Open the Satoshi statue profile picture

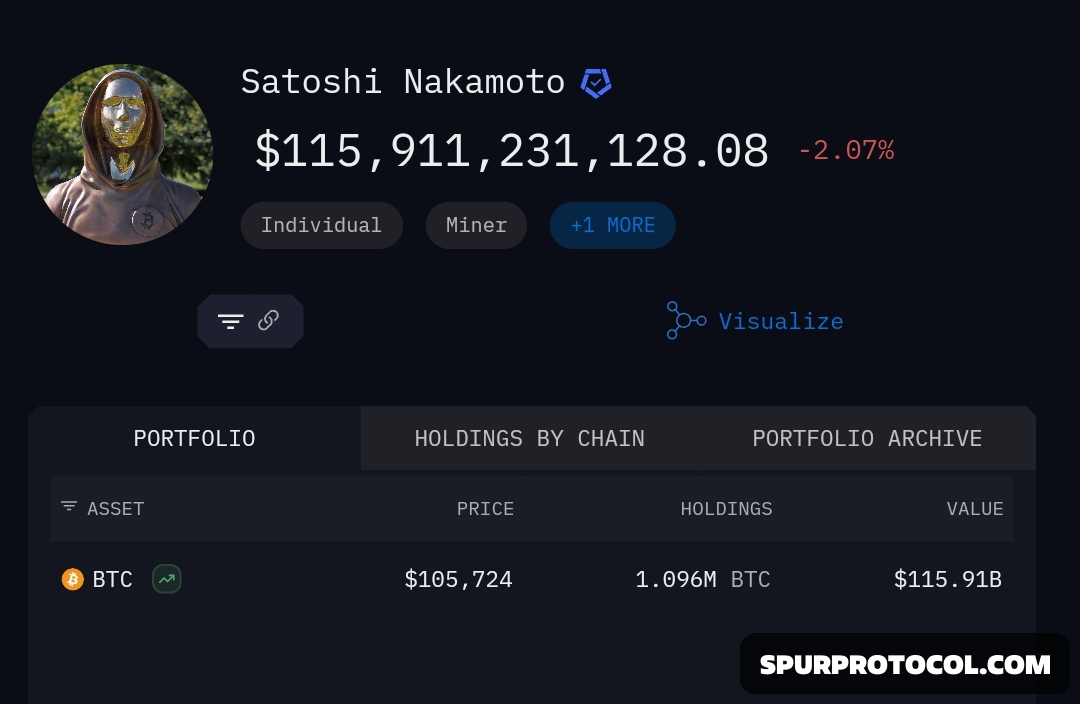click(x=123, y=154)
